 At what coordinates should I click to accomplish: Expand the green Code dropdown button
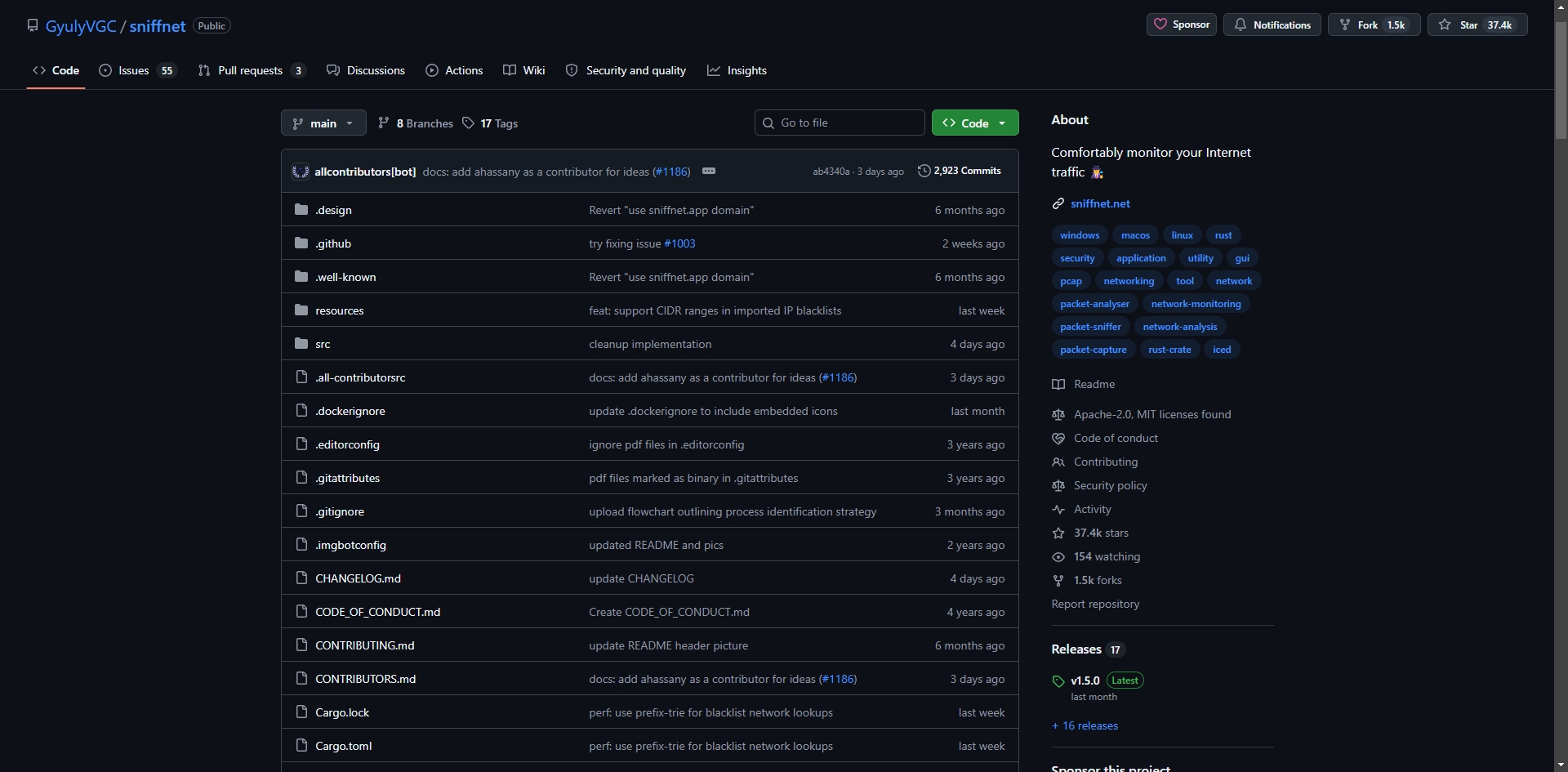[975, 123]
